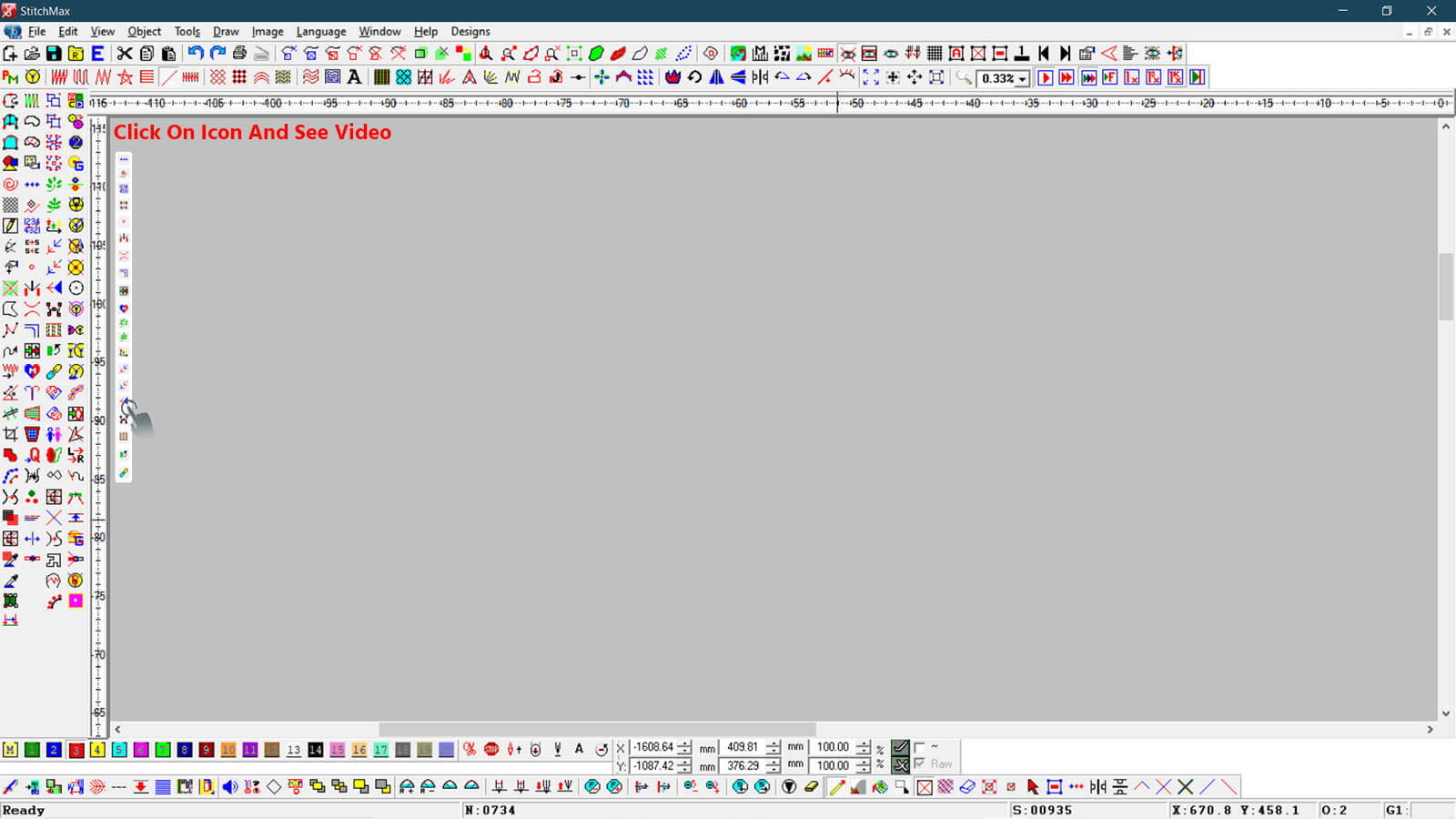The height and width of the screenshot is (819, 1456).
Task: Open the Object menu
Action: pos(144,31)
